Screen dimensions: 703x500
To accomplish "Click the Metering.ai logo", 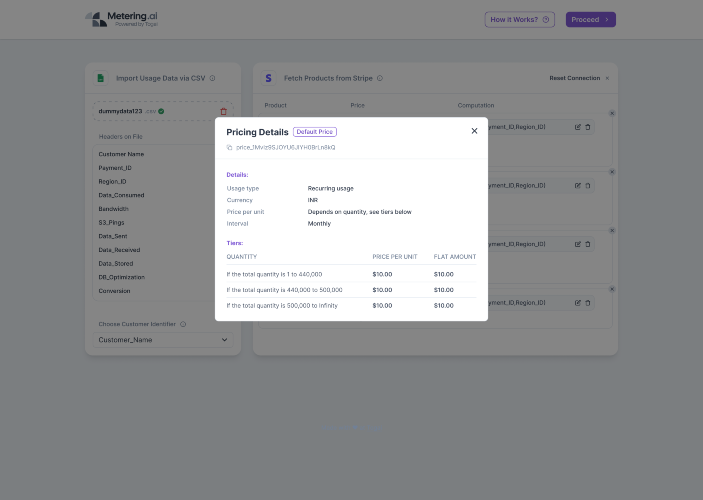I will point(122,19).
